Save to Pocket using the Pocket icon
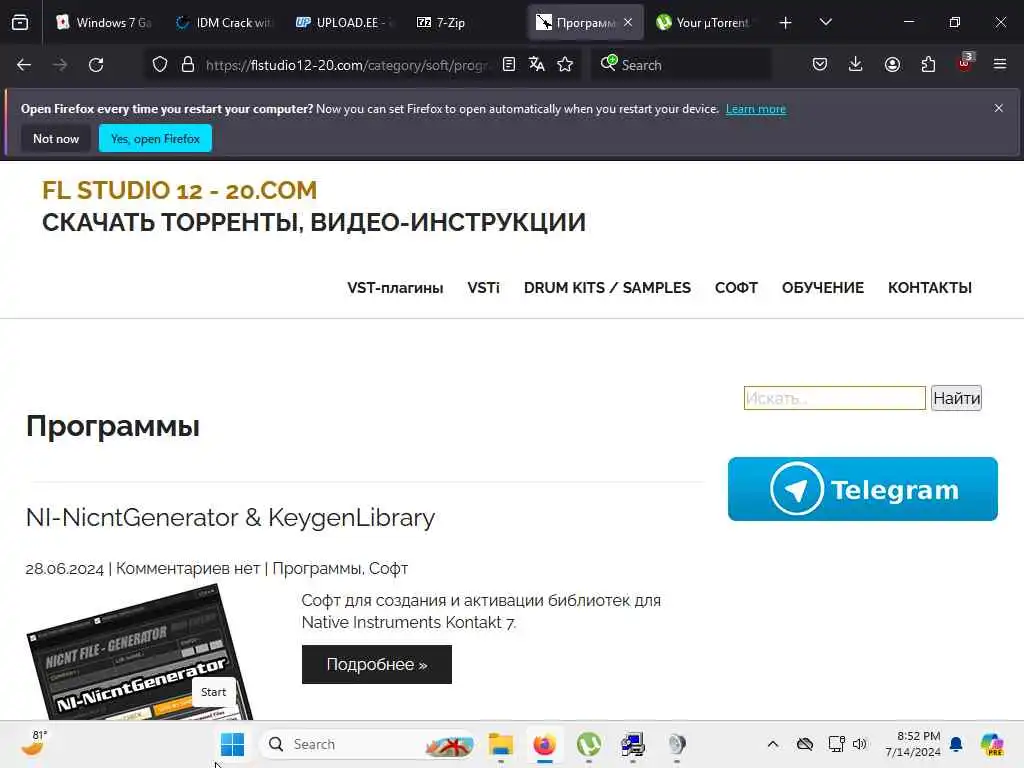 click(x=820, y=65)
